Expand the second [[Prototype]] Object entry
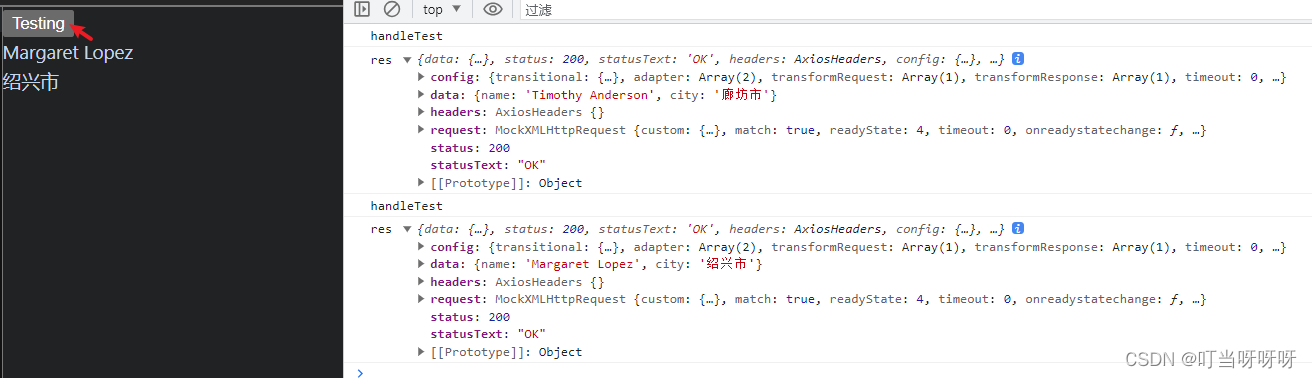 pyautogui.click(x=421, y=352)
